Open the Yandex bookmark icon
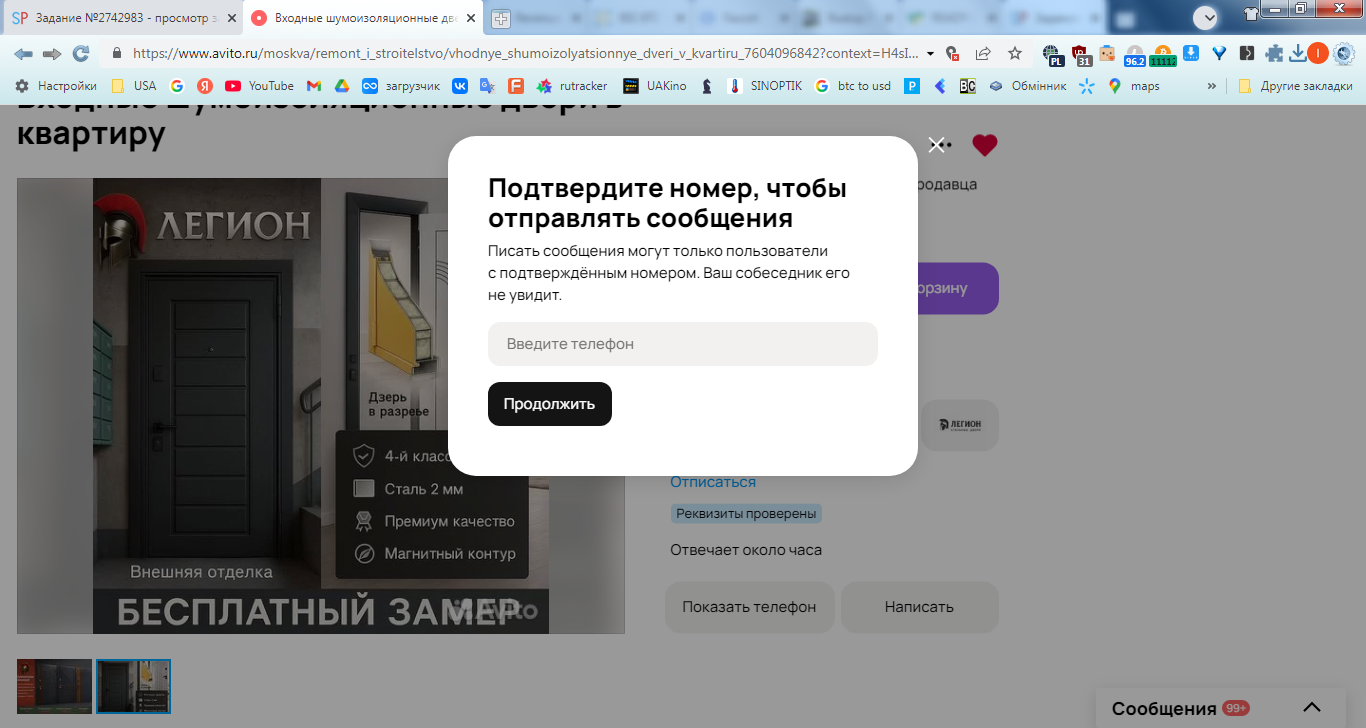Image resolution: width=1366 pixels, height=728 pixels. 204,86
